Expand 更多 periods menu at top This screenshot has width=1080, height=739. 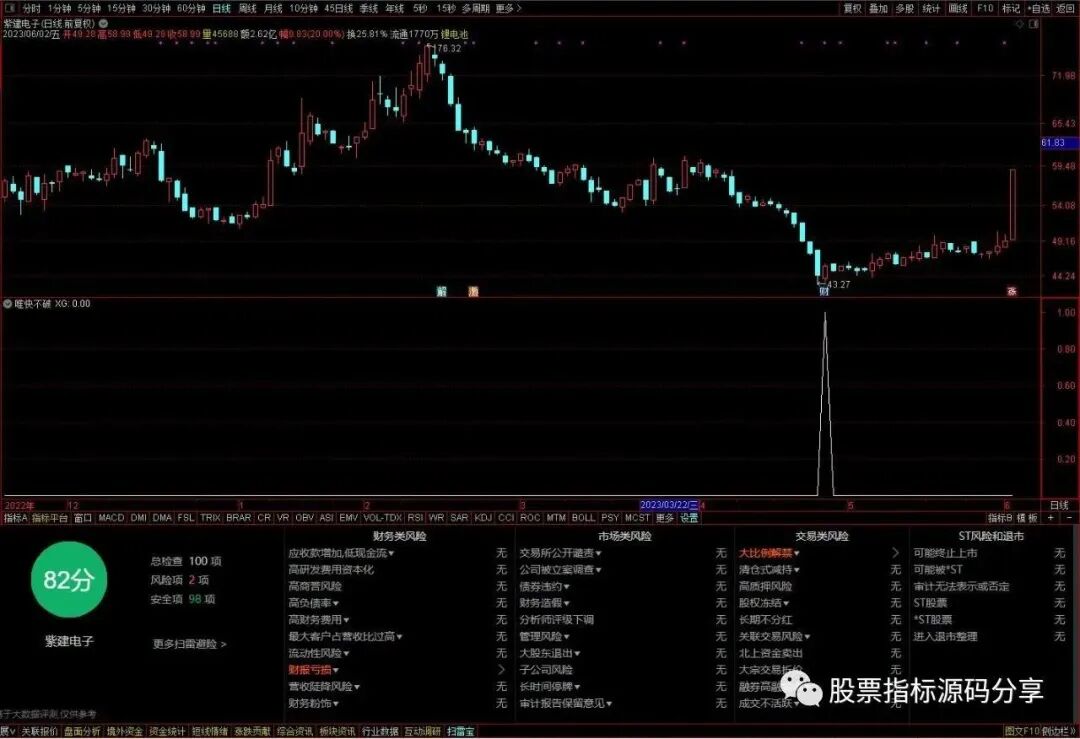508,8
